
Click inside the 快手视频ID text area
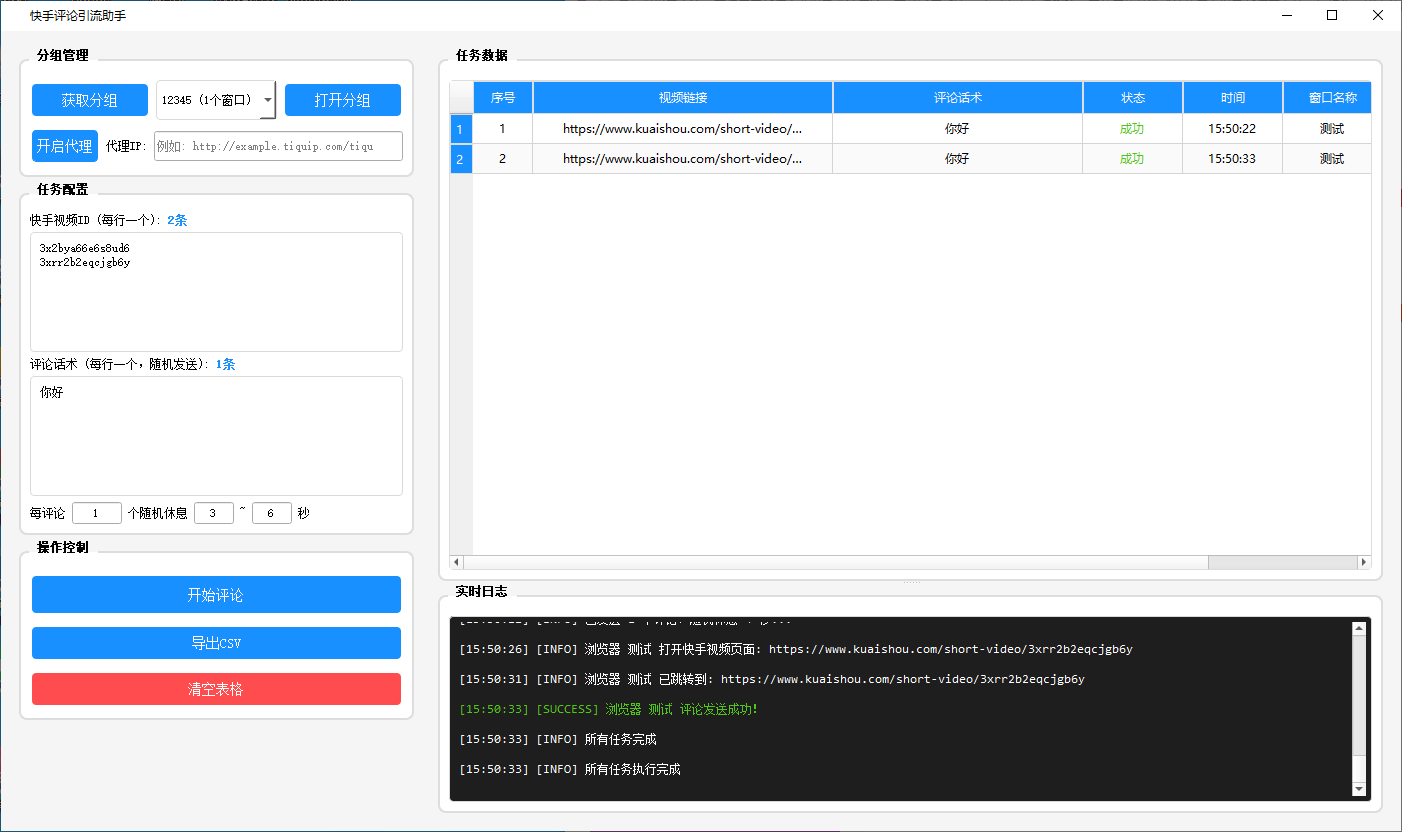coord(216,292)
